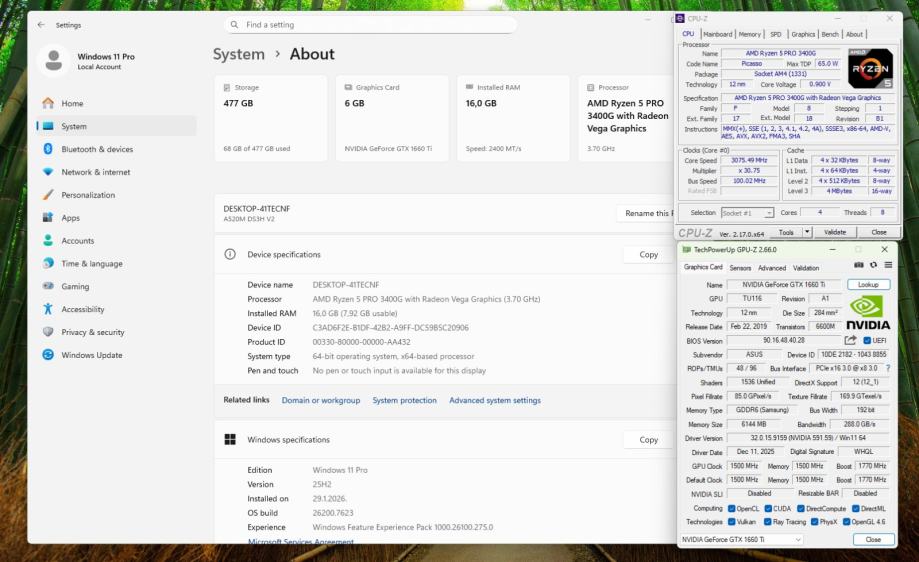Click CPU-Z title bar app icon

(680, 19)
